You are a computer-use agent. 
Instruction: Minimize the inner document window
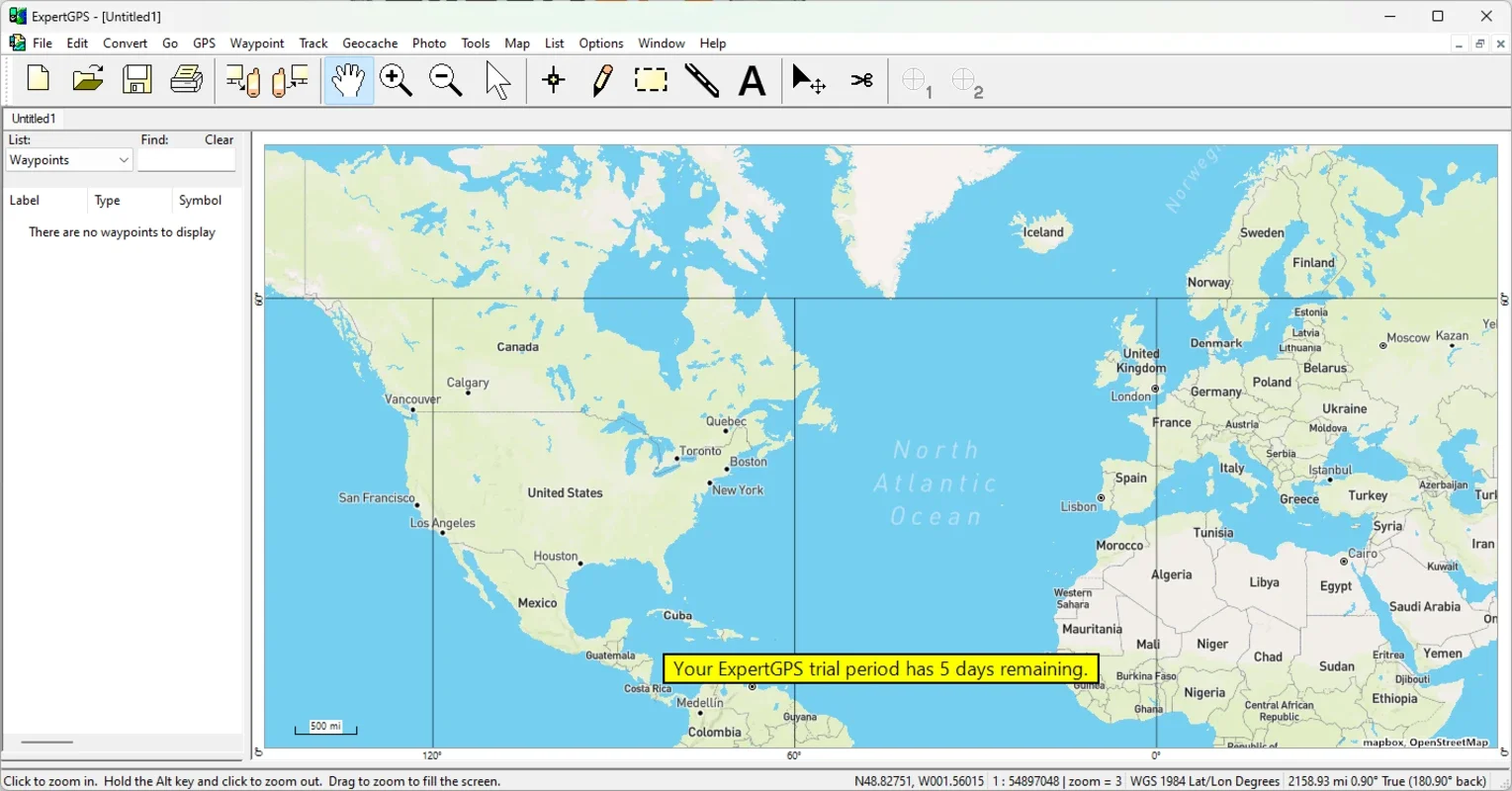tap(1459, 44)
